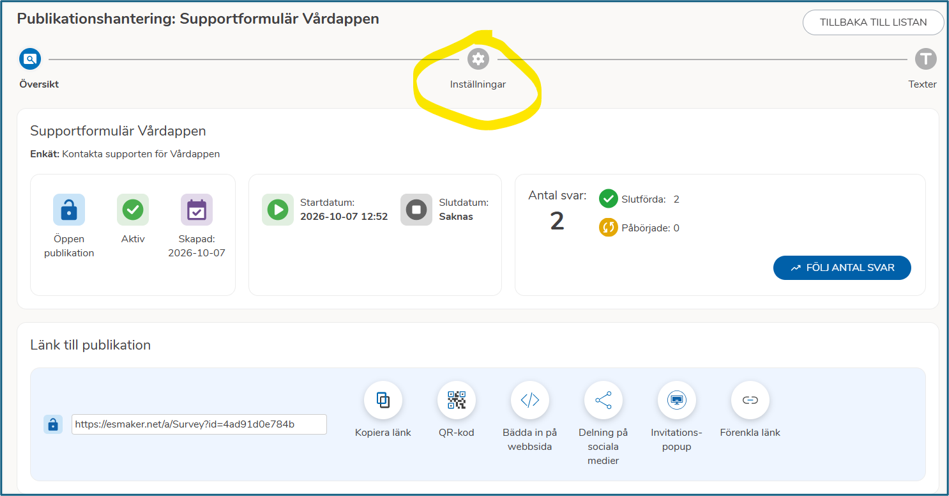Screen dimensions: 949x496
Task: Click the Länk till publikation heading
Action: 90,345
